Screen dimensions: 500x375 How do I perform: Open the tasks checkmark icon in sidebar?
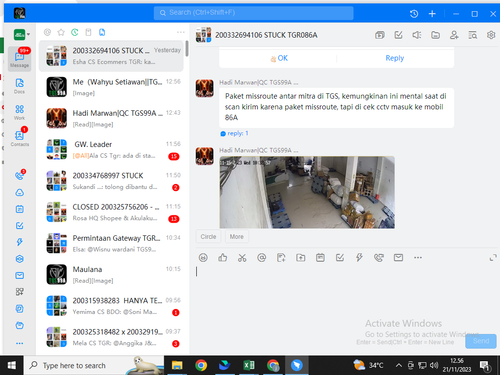coord(19,226)
